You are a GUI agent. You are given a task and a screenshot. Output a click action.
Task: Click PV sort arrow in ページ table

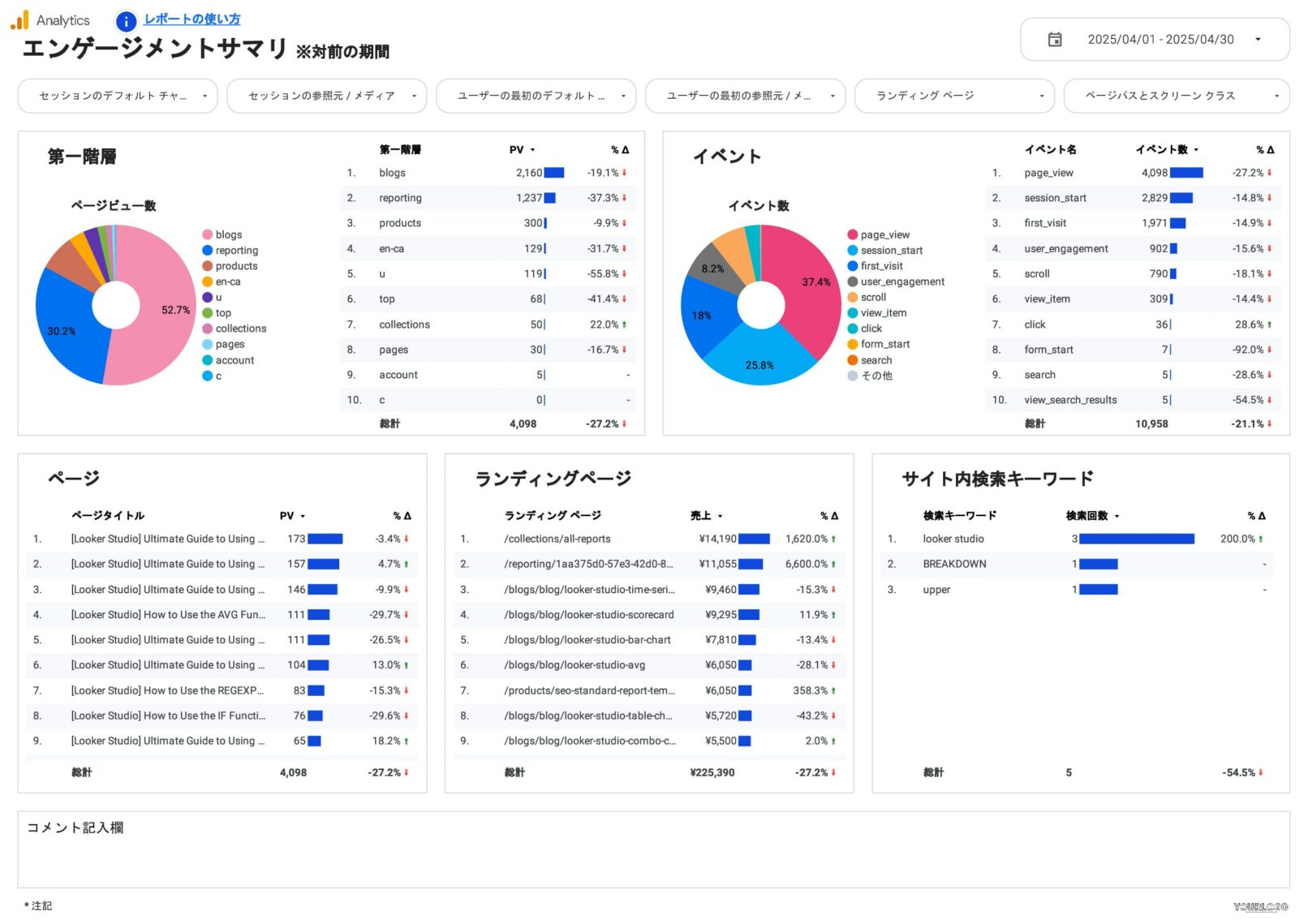[x=303, y=516]
